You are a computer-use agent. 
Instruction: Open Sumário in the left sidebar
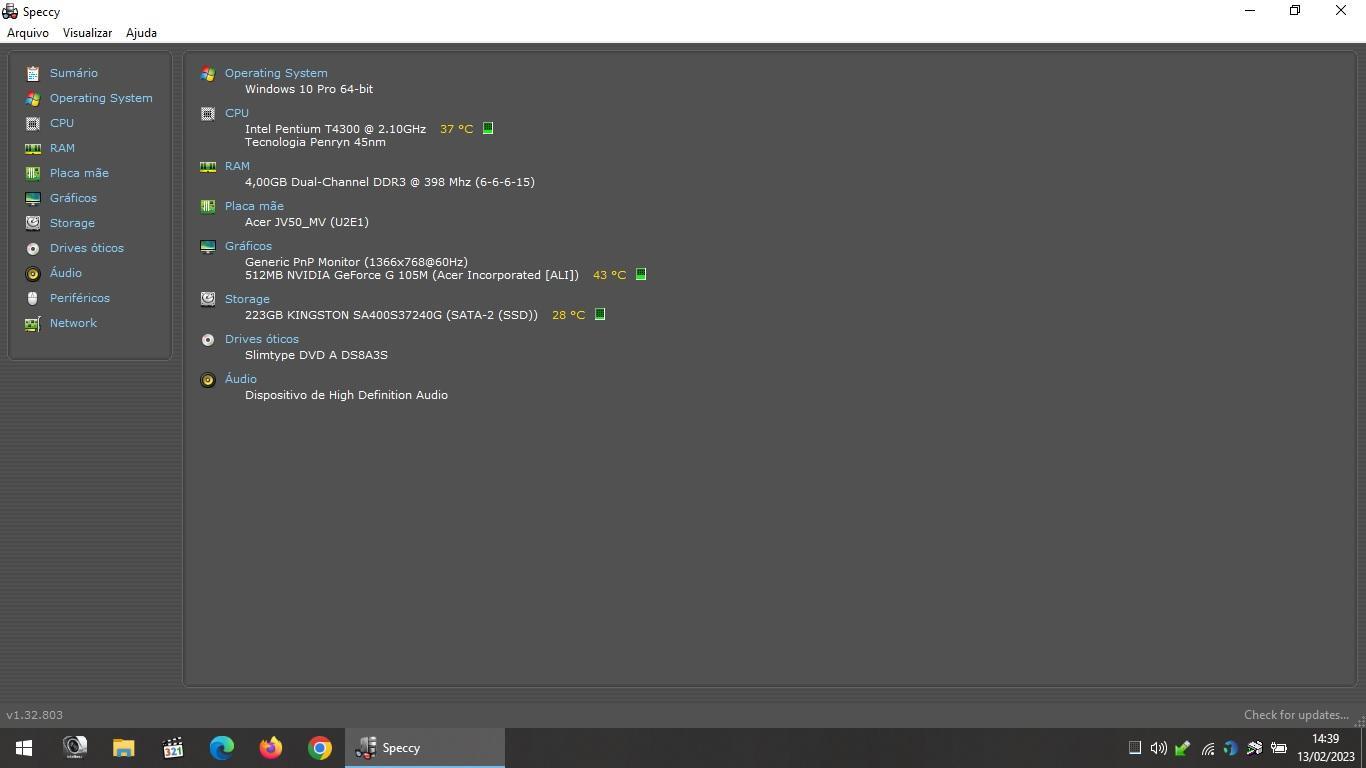(x=74, y=73)
